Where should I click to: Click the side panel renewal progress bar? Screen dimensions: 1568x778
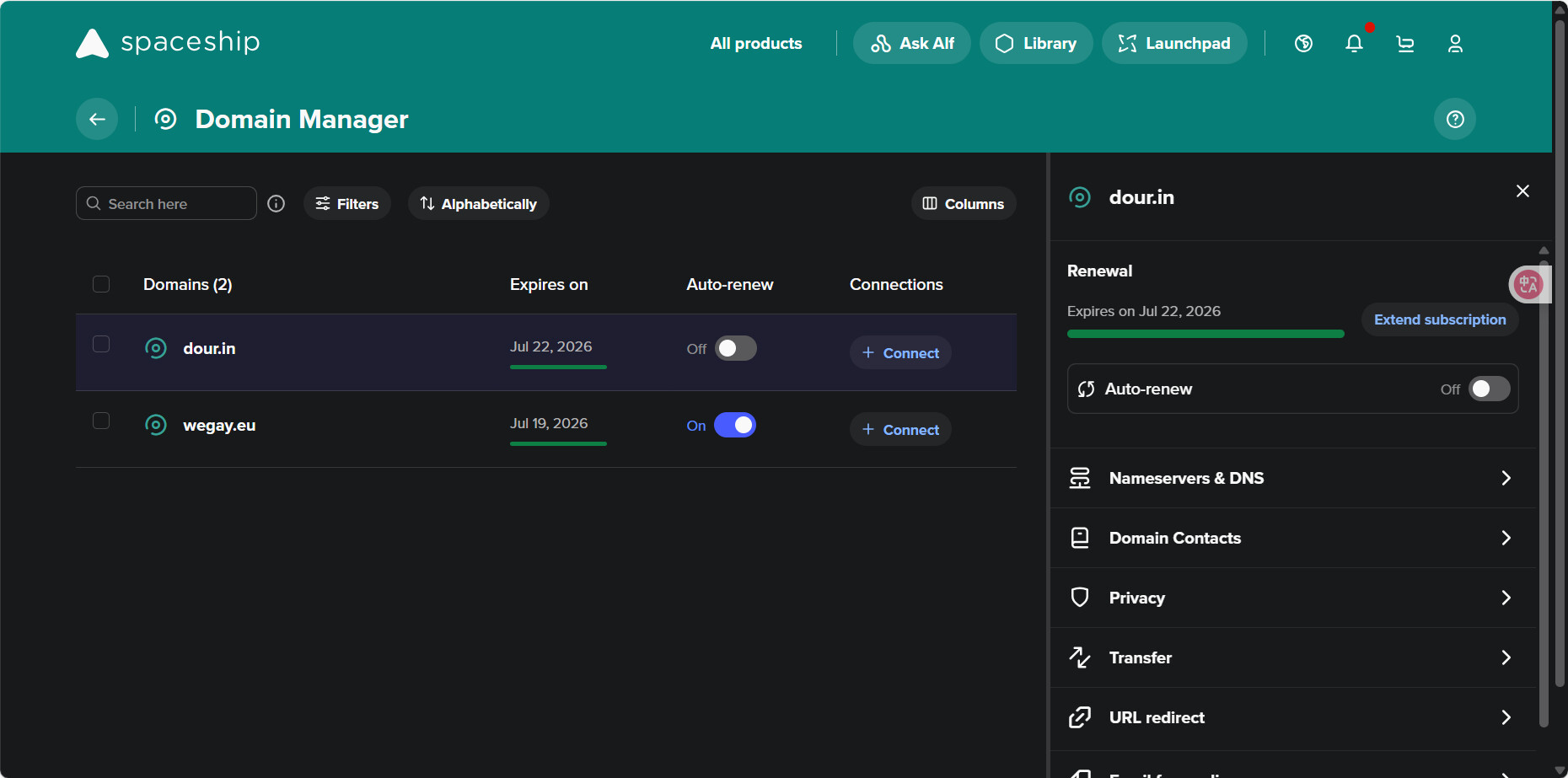click(1206, 334)
